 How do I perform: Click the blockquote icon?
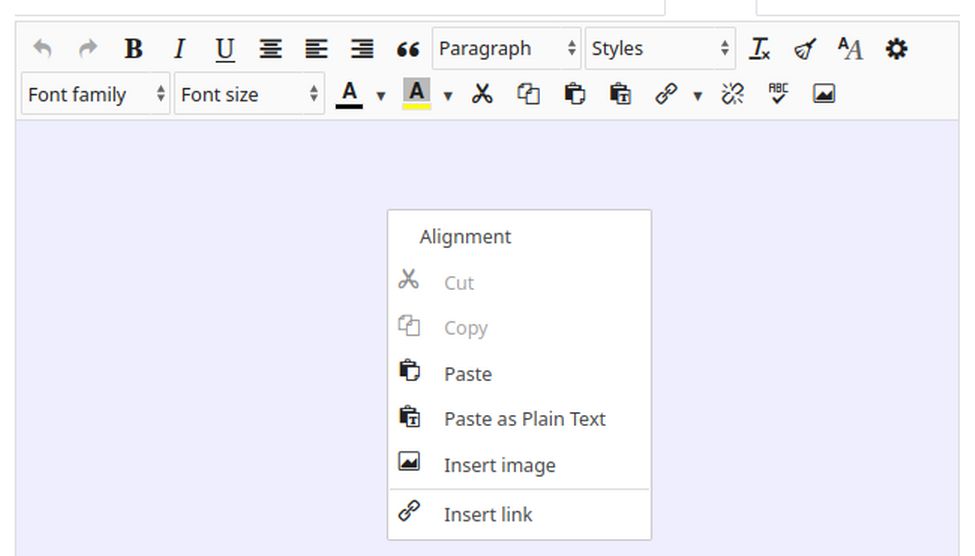click(407, 49)
